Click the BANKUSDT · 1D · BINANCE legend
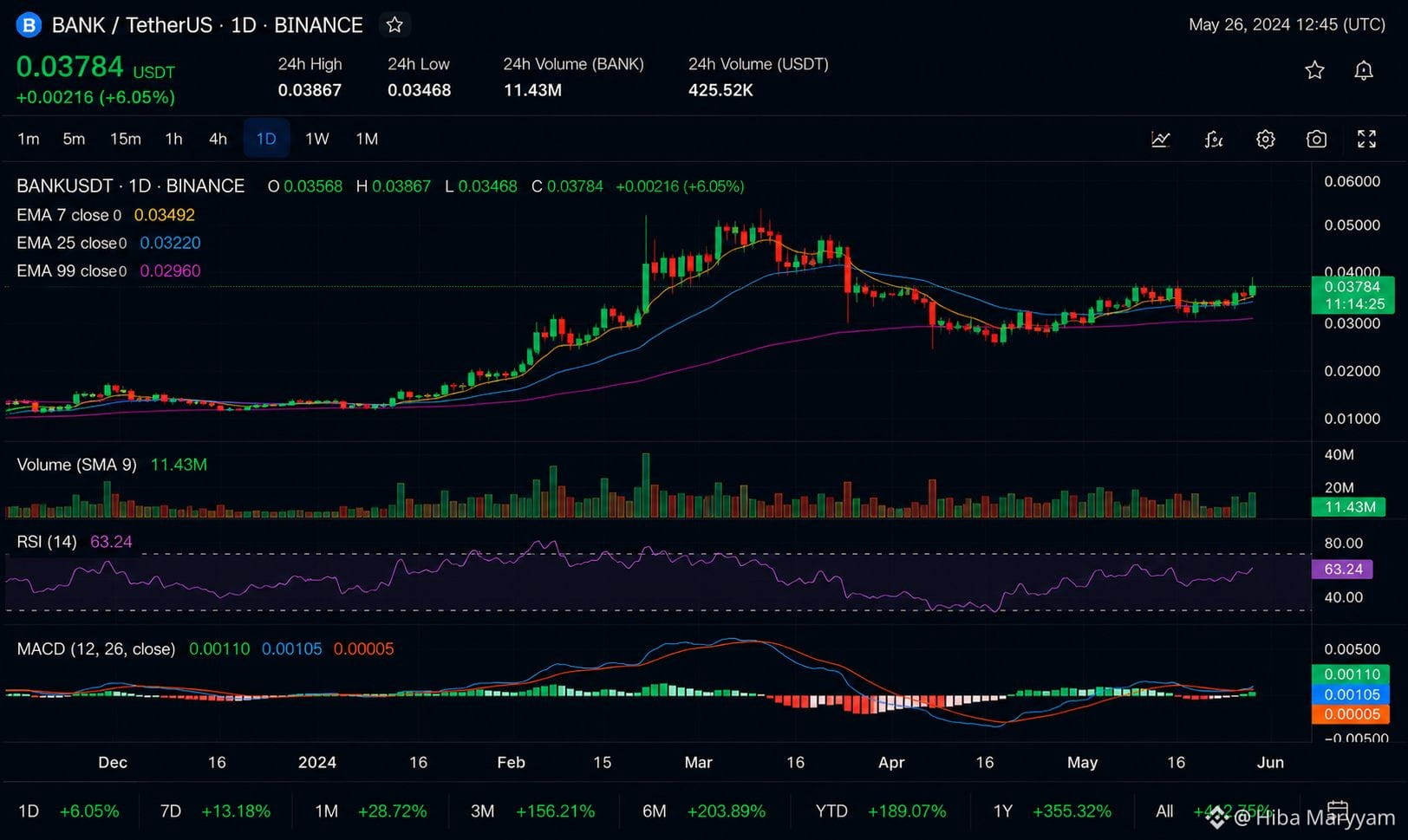 coord(130,186)
